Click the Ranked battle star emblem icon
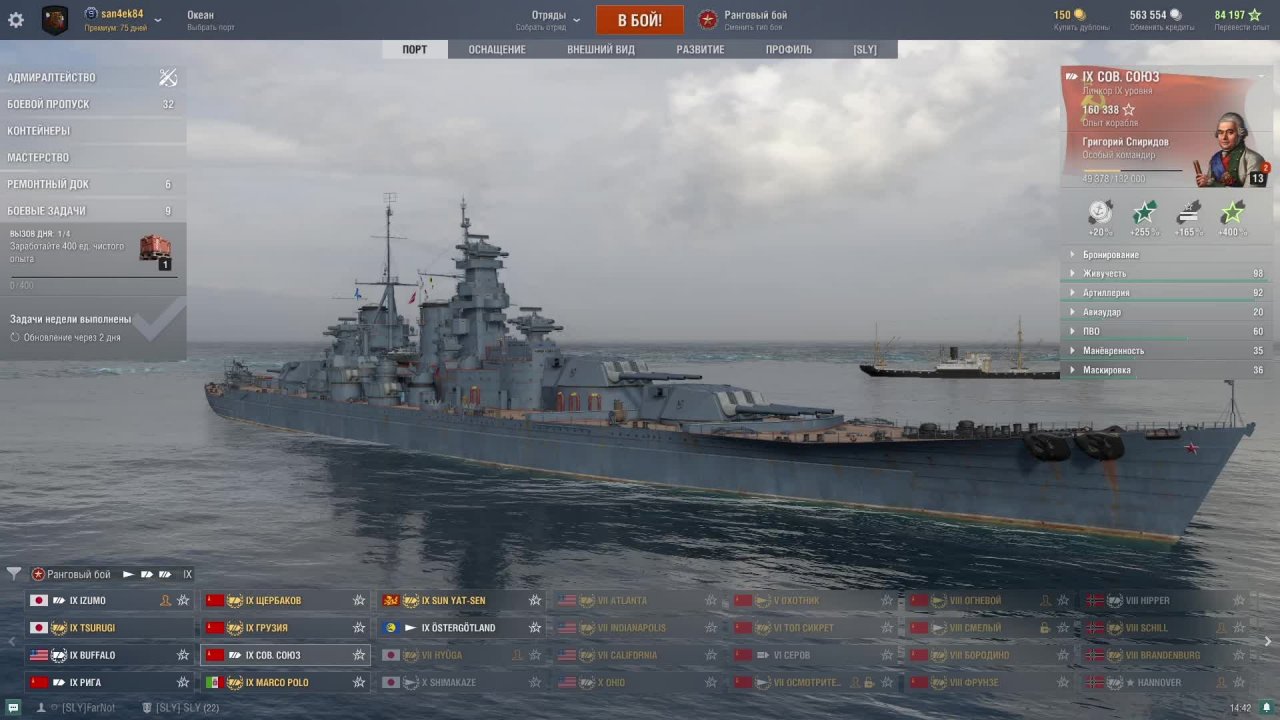Screen dimensions: 1280x720 tap(708, 19)
